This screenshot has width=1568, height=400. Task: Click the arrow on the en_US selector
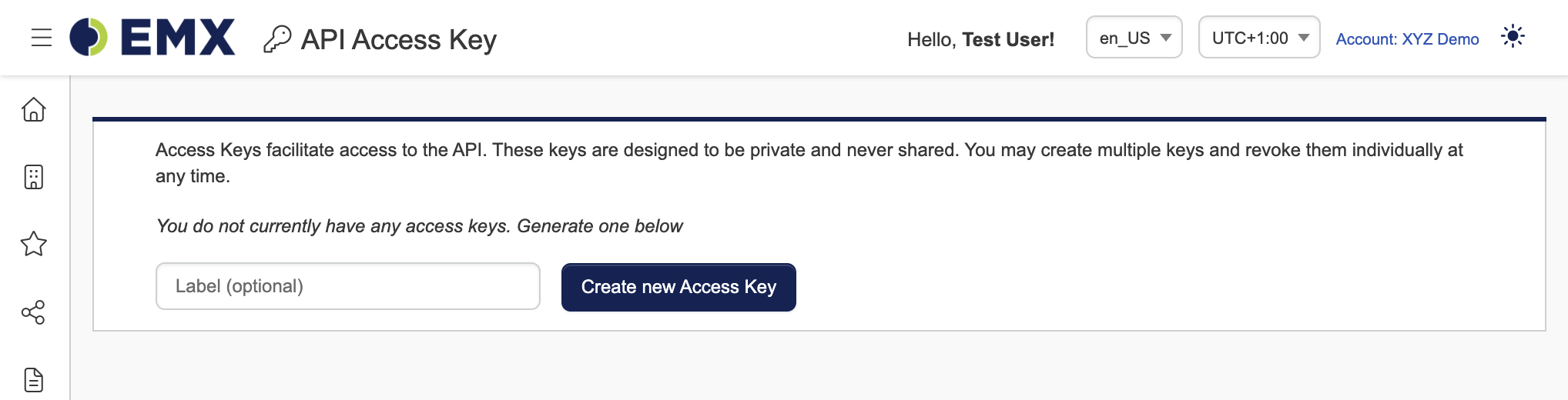pos(1166,38)
